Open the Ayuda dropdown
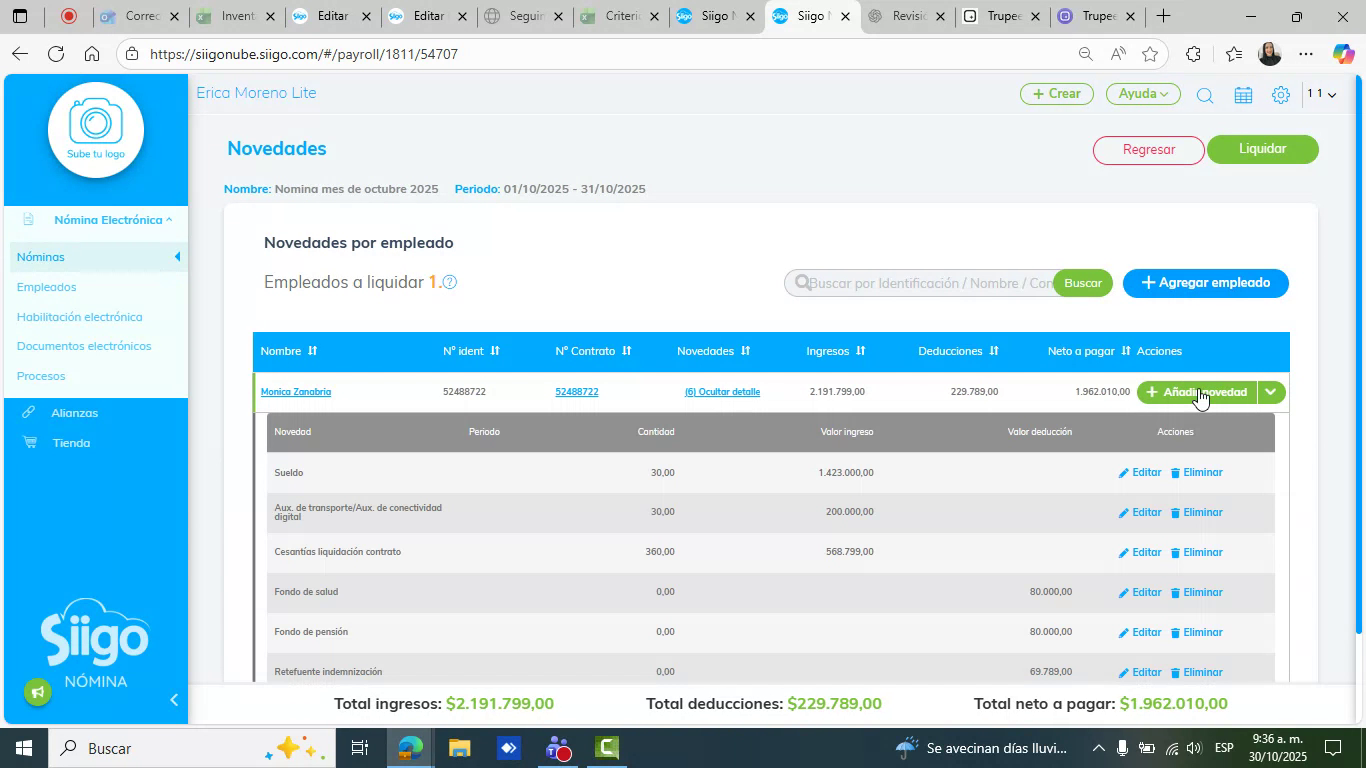 (1143, 94)
